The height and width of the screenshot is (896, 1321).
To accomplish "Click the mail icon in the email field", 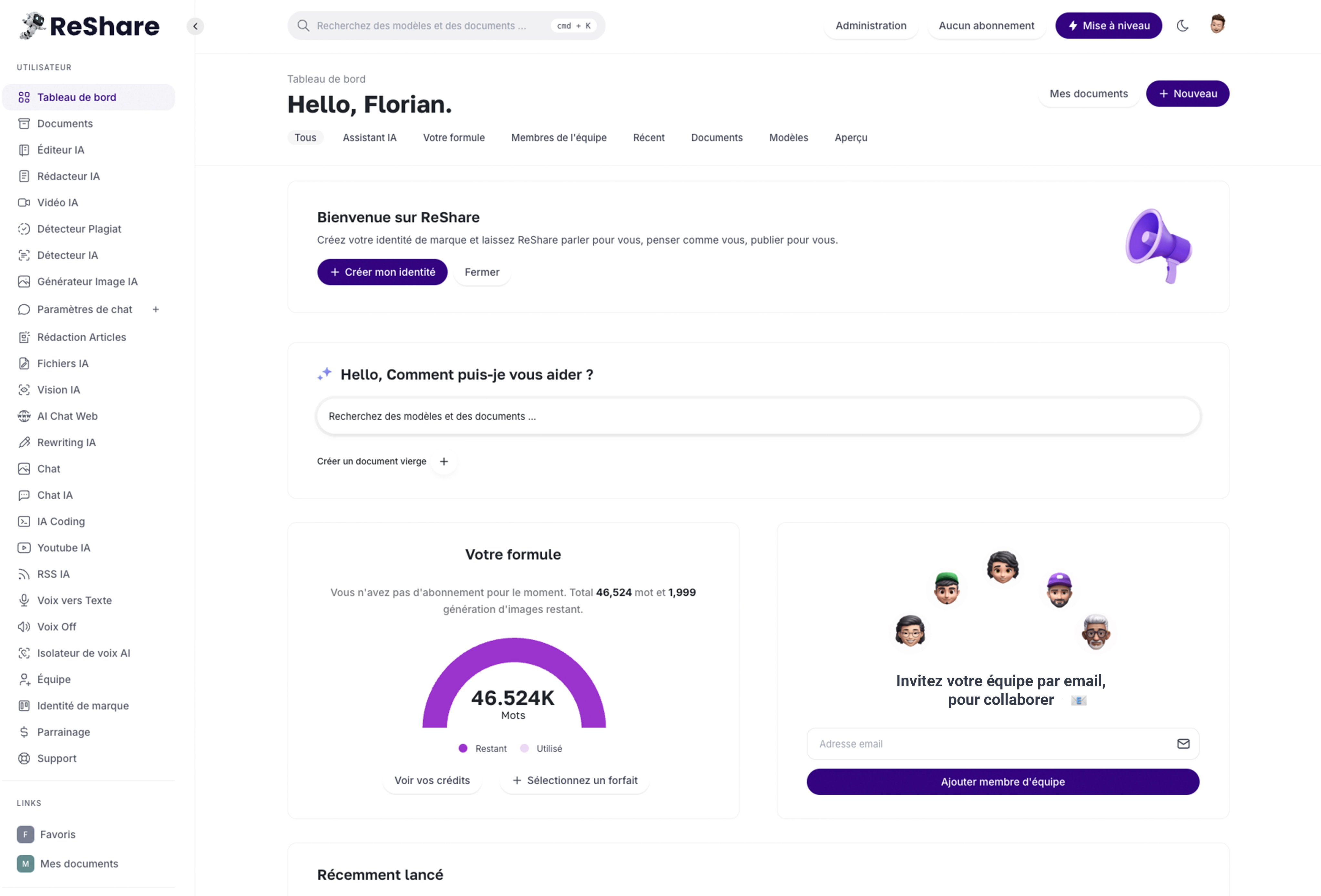I will click(1183, 744).
